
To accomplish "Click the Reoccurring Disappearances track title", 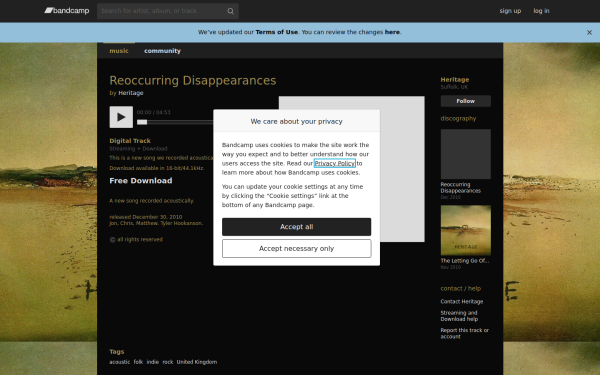I will pyautogui.click(x=193, y=80).
